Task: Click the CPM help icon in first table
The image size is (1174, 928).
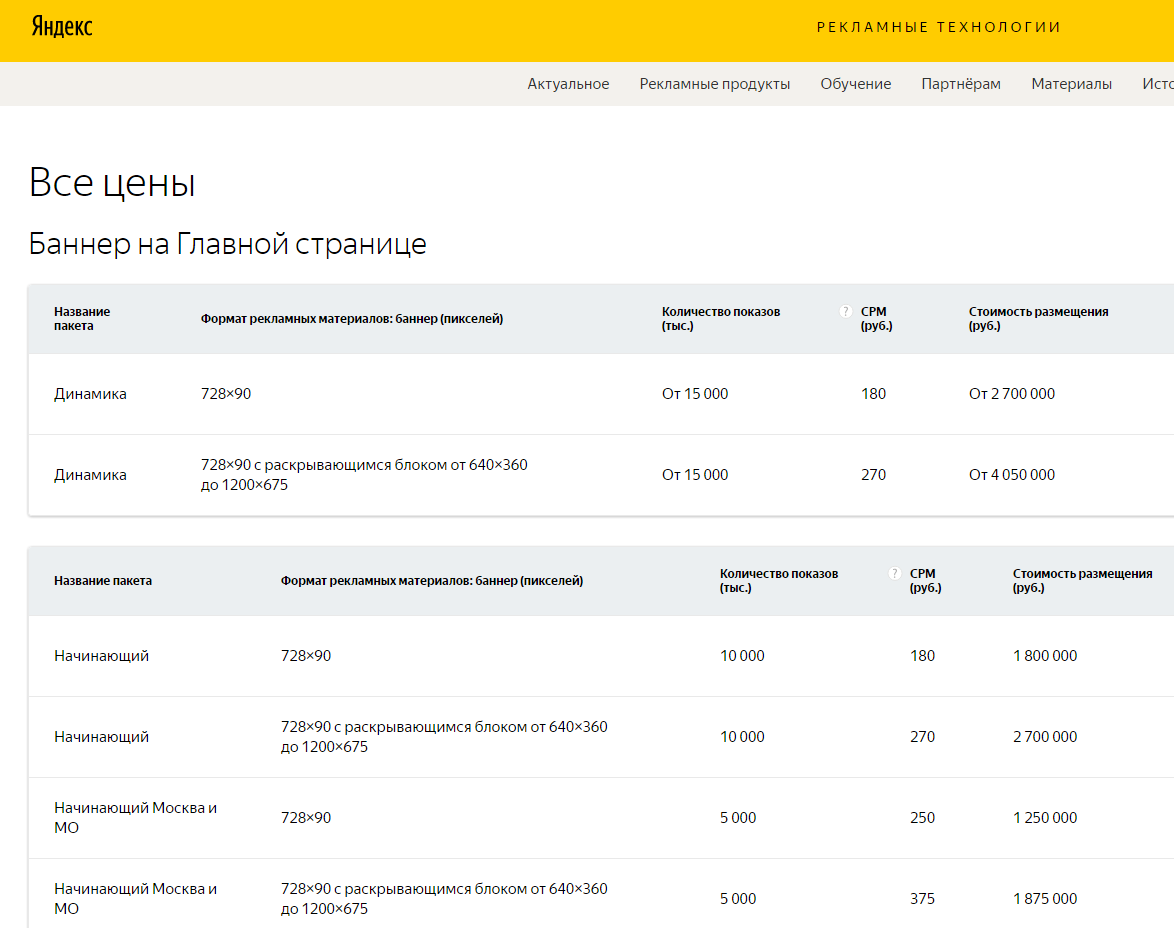Action: tap(845, 312)
